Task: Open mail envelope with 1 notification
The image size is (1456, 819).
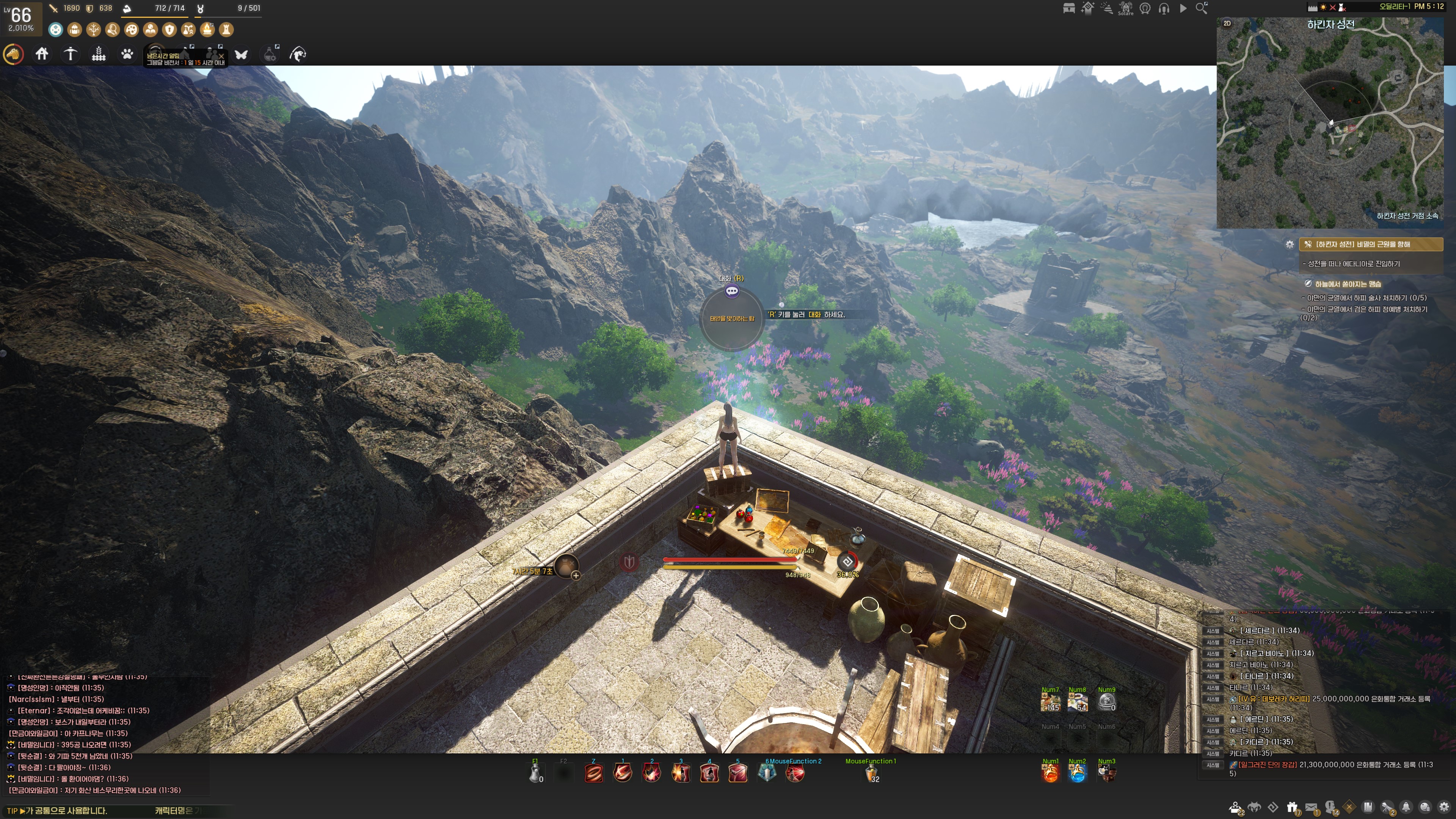Action: 1312,807
